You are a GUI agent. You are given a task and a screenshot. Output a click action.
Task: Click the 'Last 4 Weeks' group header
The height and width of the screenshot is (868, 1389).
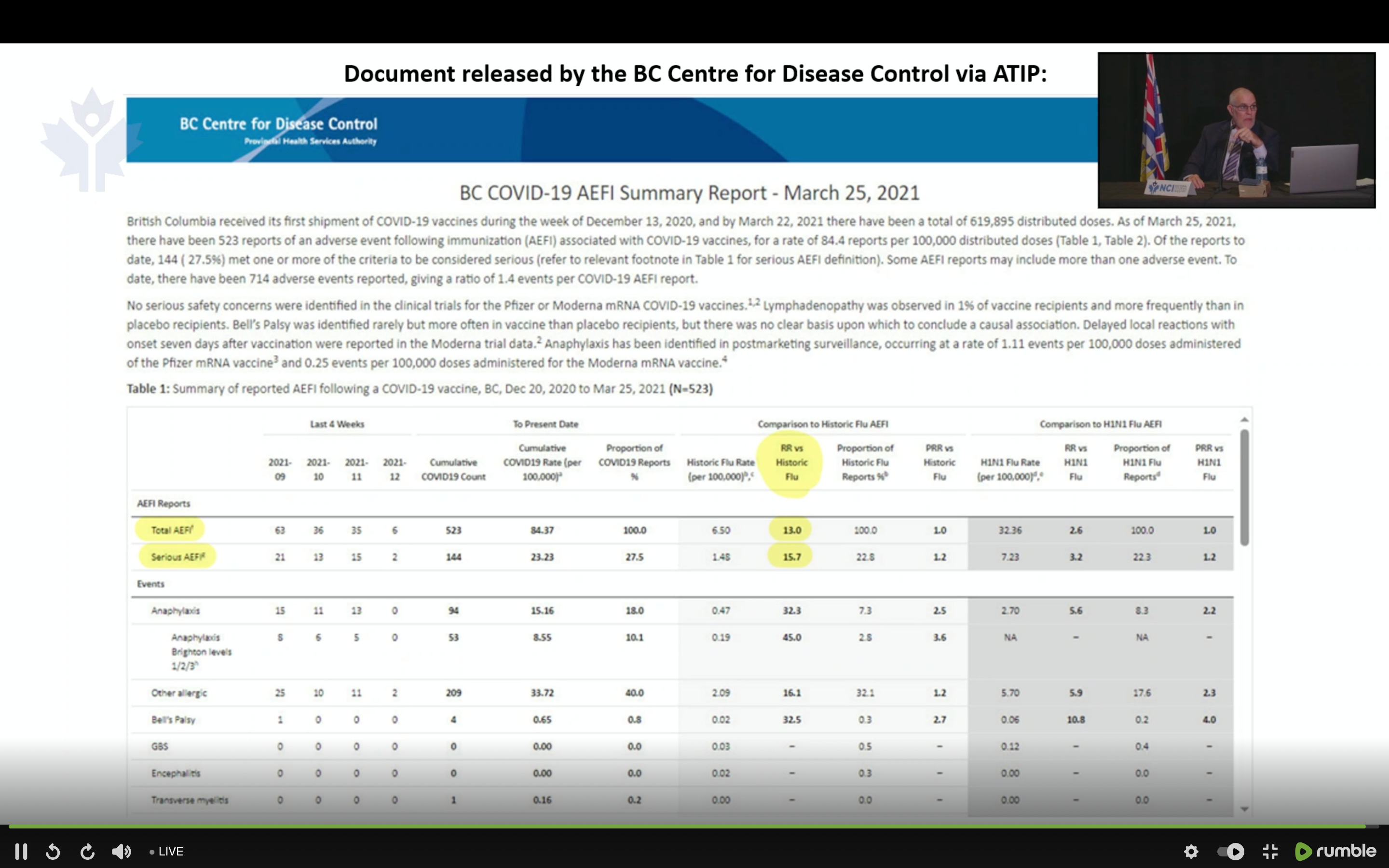click(x=337, y=424)
